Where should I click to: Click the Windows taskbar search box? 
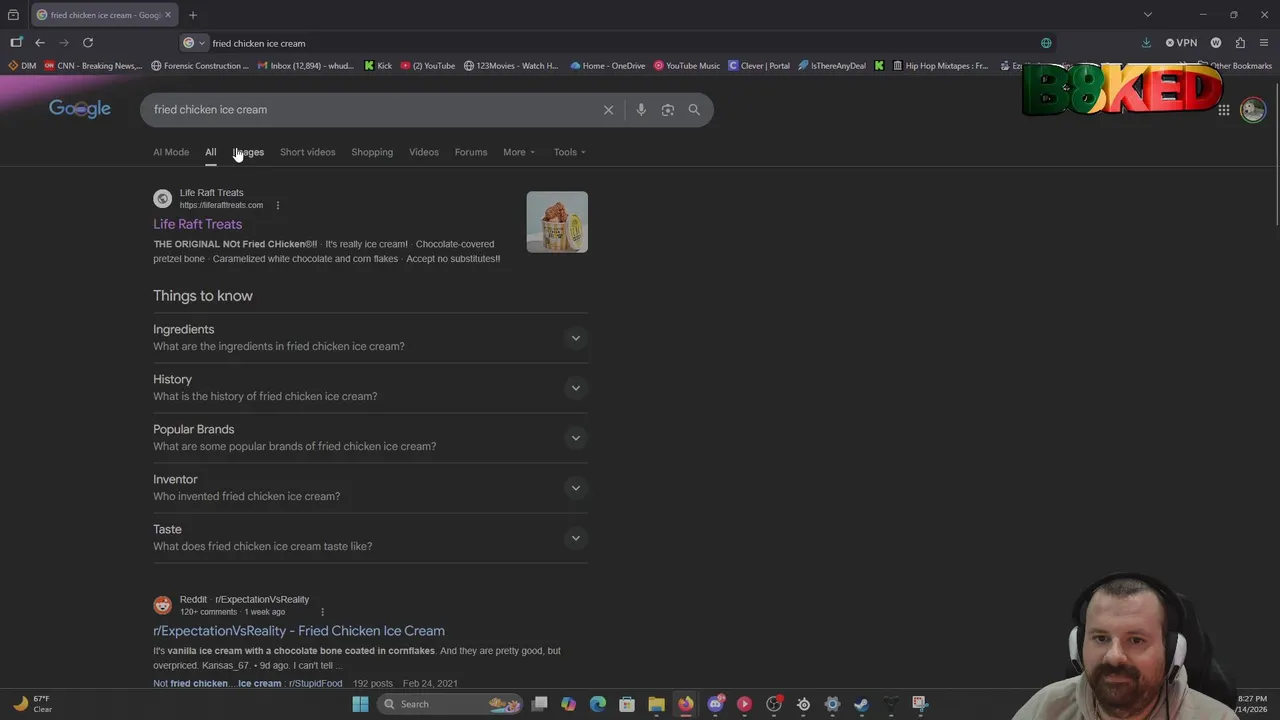point(451,704)
